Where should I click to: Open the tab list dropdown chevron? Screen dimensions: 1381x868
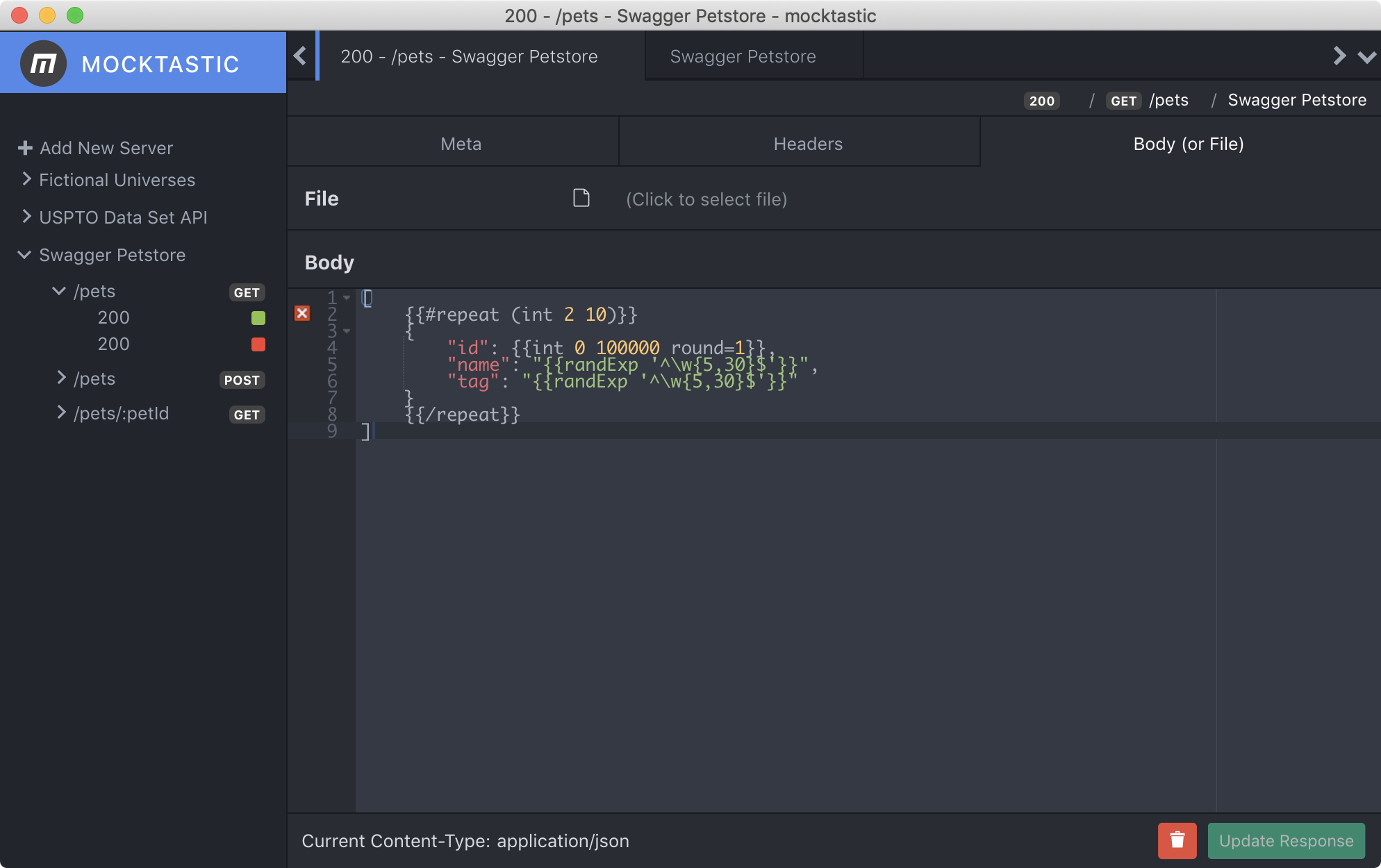(x=1366, y=57)
